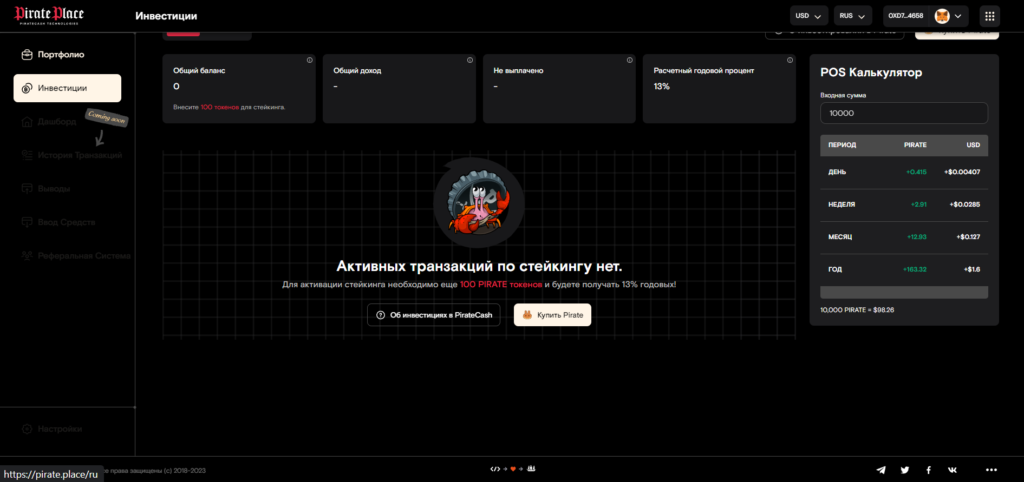Click the +$0.00407 USD value
The width and height of the screenshot is (1024, 482).
962,172
